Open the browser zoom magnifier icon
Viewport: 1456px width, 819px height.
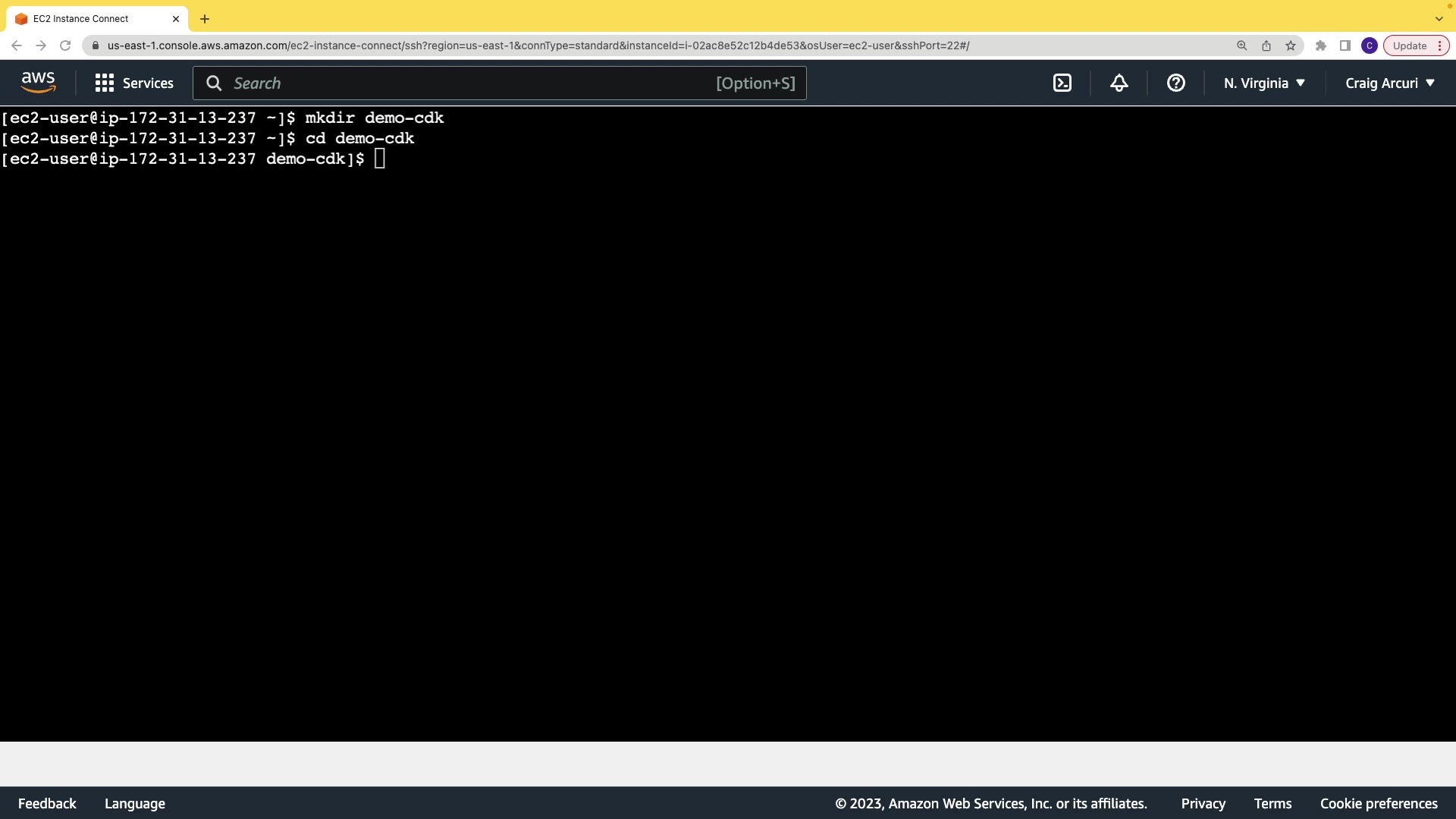[x=1242, y=45]
